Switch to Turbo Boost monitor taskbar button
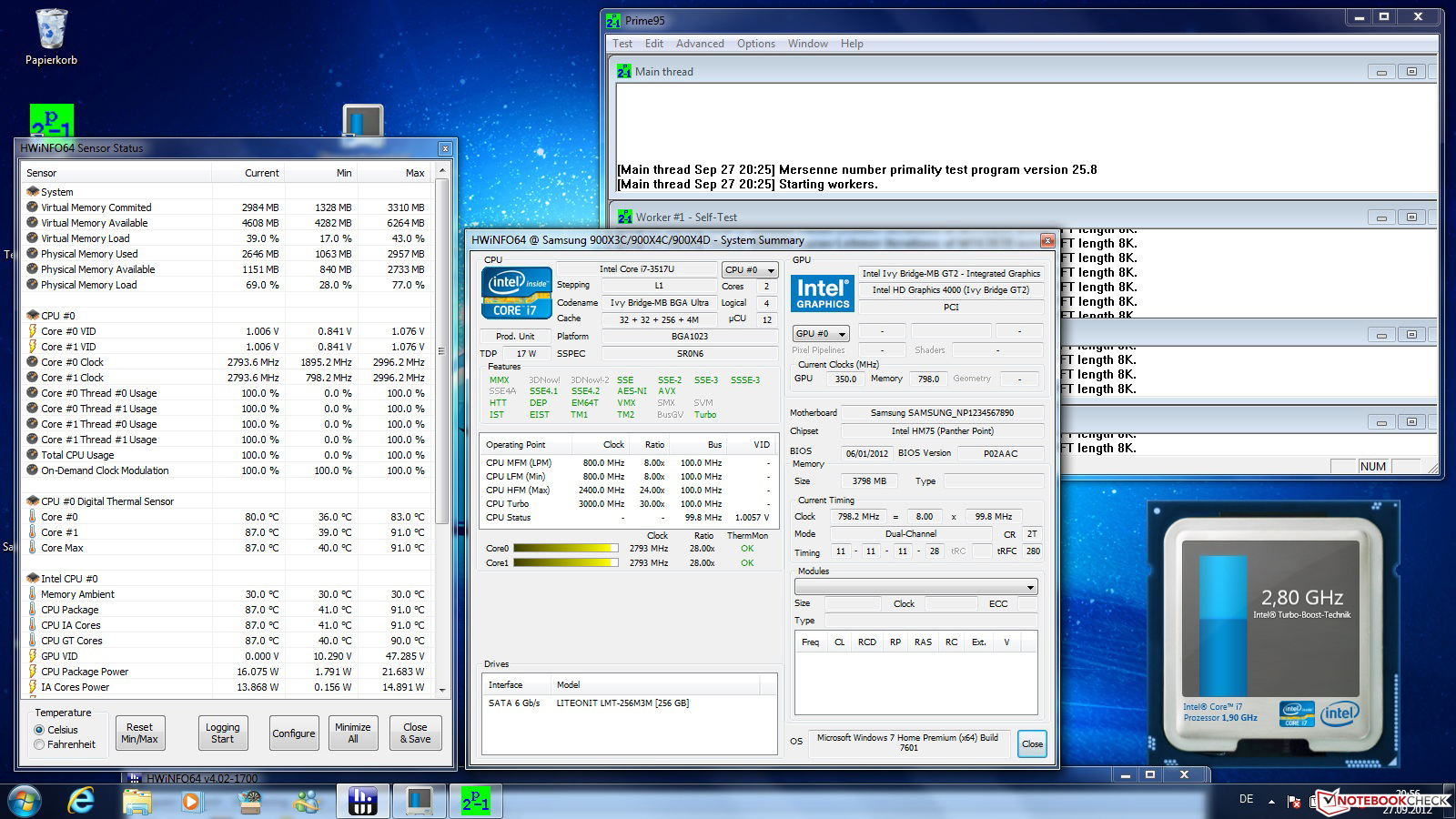Screen dimensions: 1456x819 click(419, 801)
